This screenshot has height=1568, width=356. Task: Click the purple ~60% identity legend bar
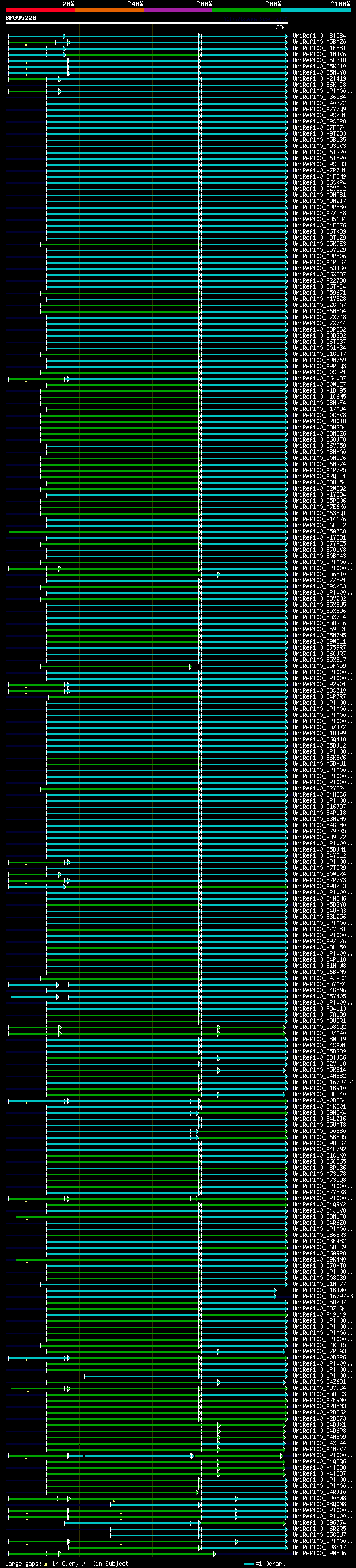click(177, 10)
